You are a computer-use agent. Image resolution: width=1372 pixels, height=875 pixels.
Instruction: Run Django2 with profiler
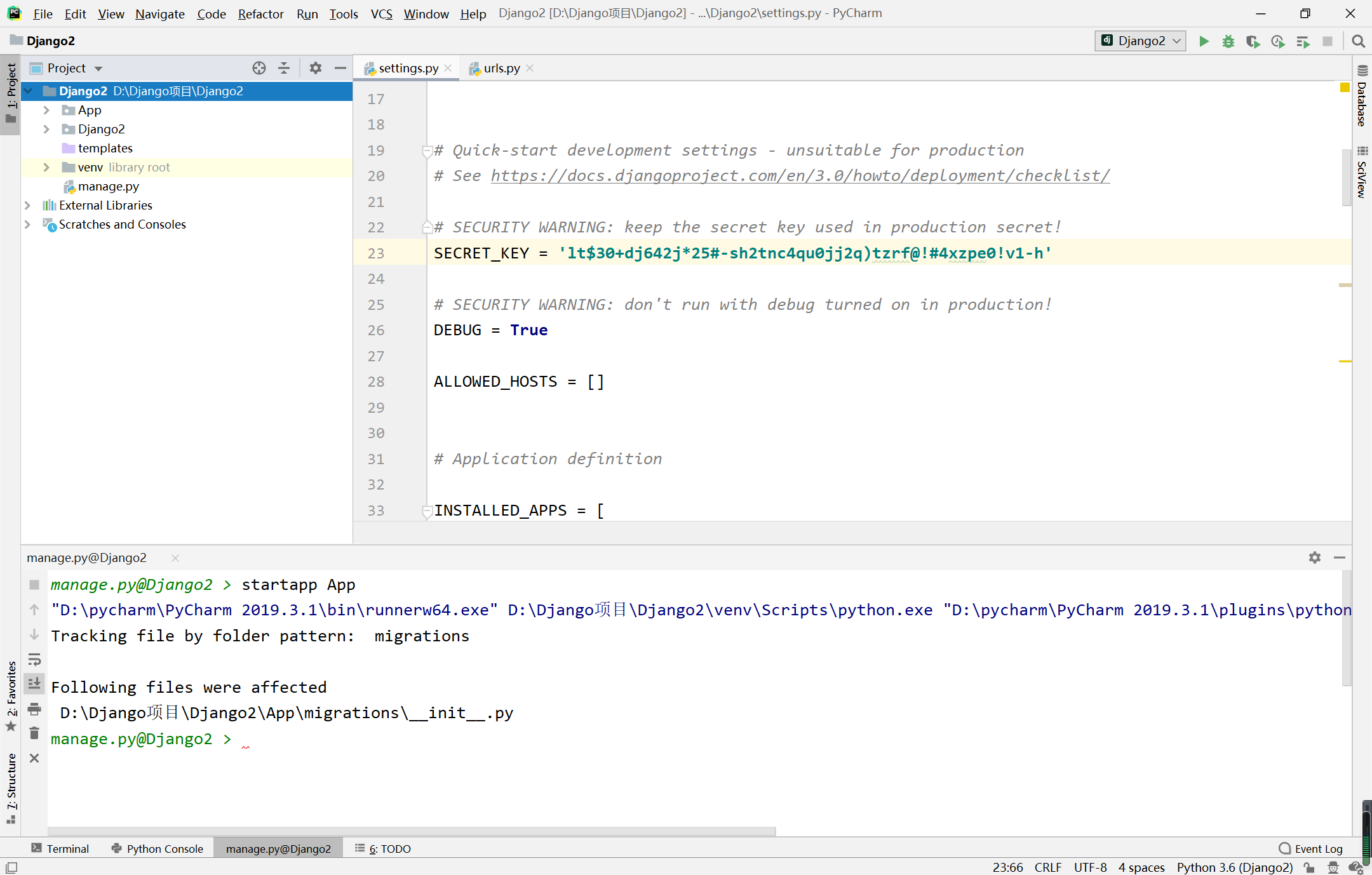pyautogui.click(x=1278, y=41)
